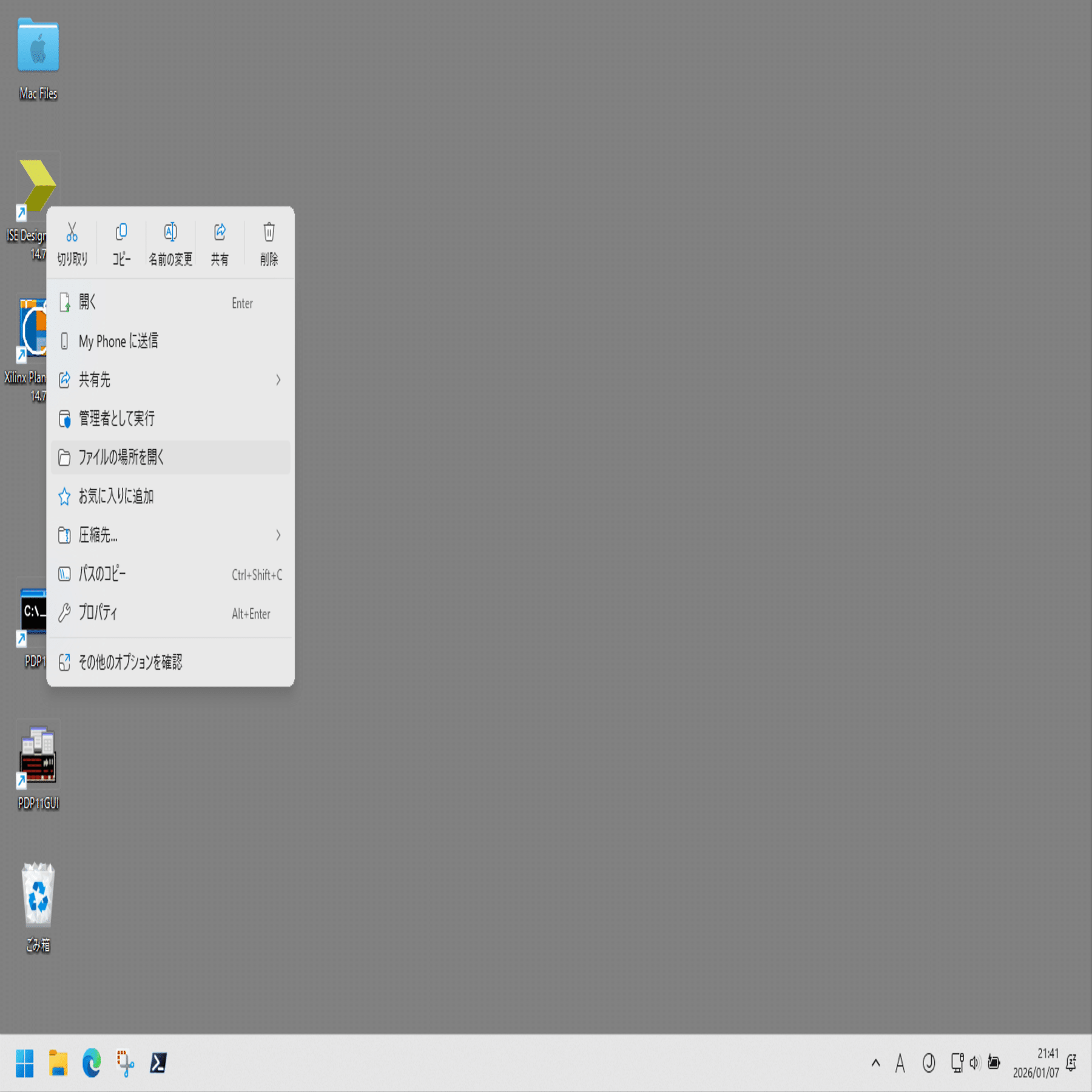
Task: Launch Microsoft Edge from the taskbar
Action: (x=92, y=1063)
